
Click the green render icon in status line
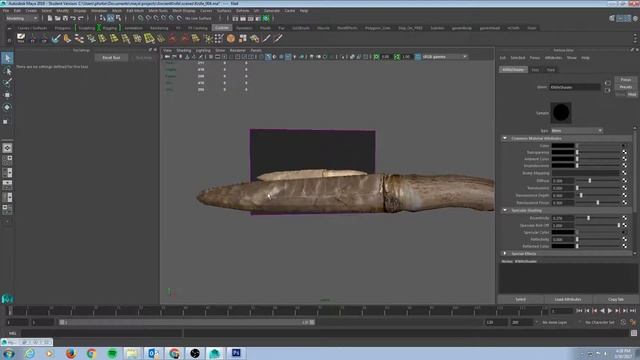pos(266,18)
